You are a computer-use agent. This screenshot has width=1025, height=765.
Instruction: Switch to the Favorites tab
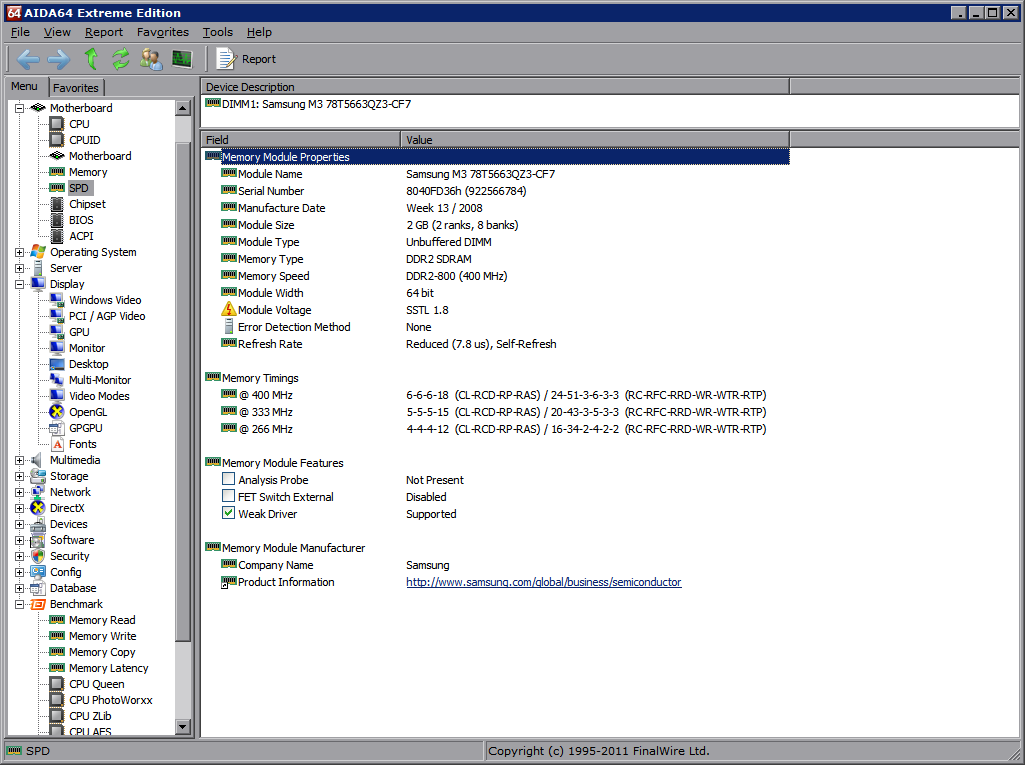pos(76,88)
